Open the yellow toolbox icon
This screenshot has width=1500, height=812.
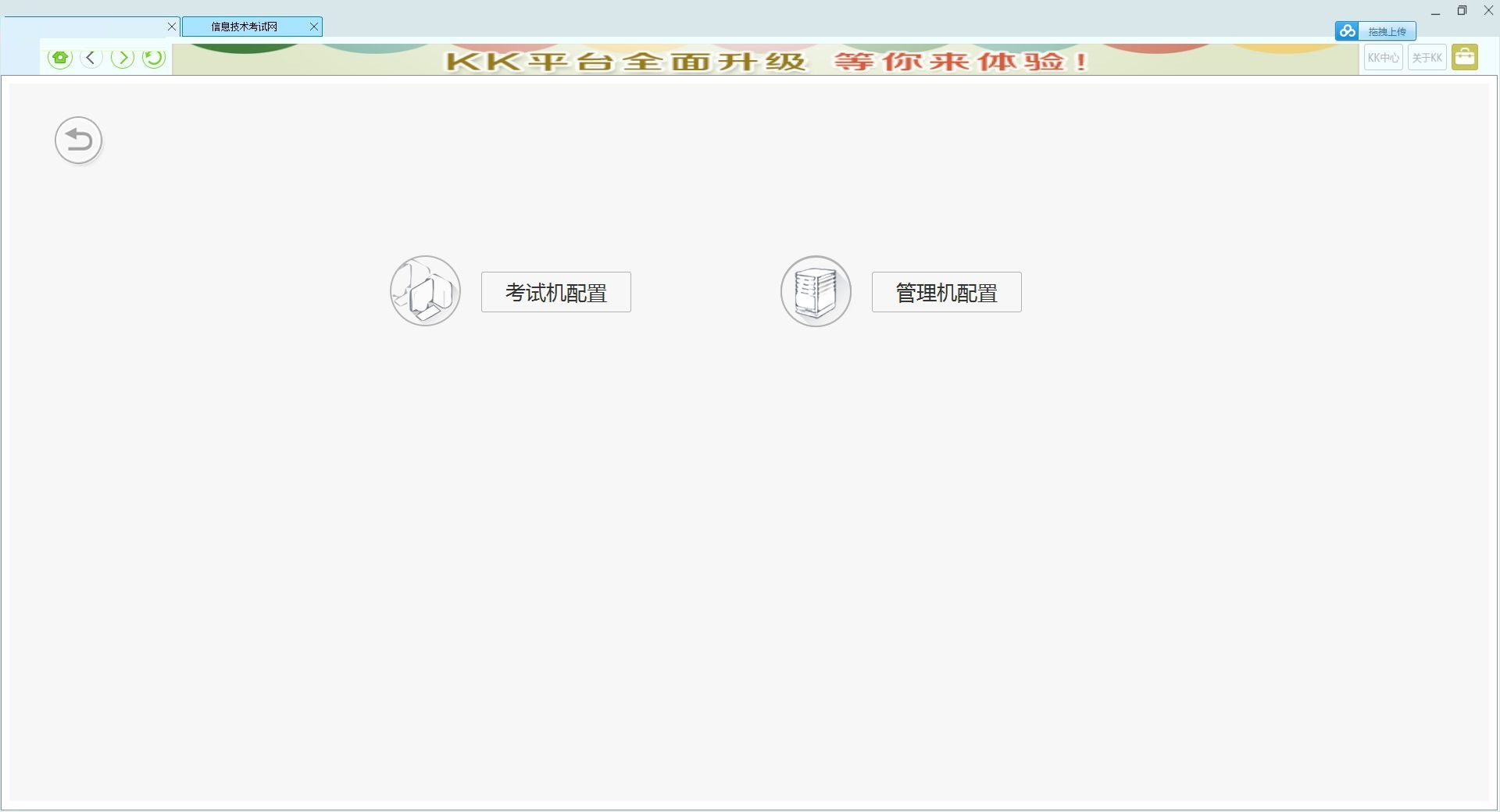pyautogui.click(x=1465, y=58)
